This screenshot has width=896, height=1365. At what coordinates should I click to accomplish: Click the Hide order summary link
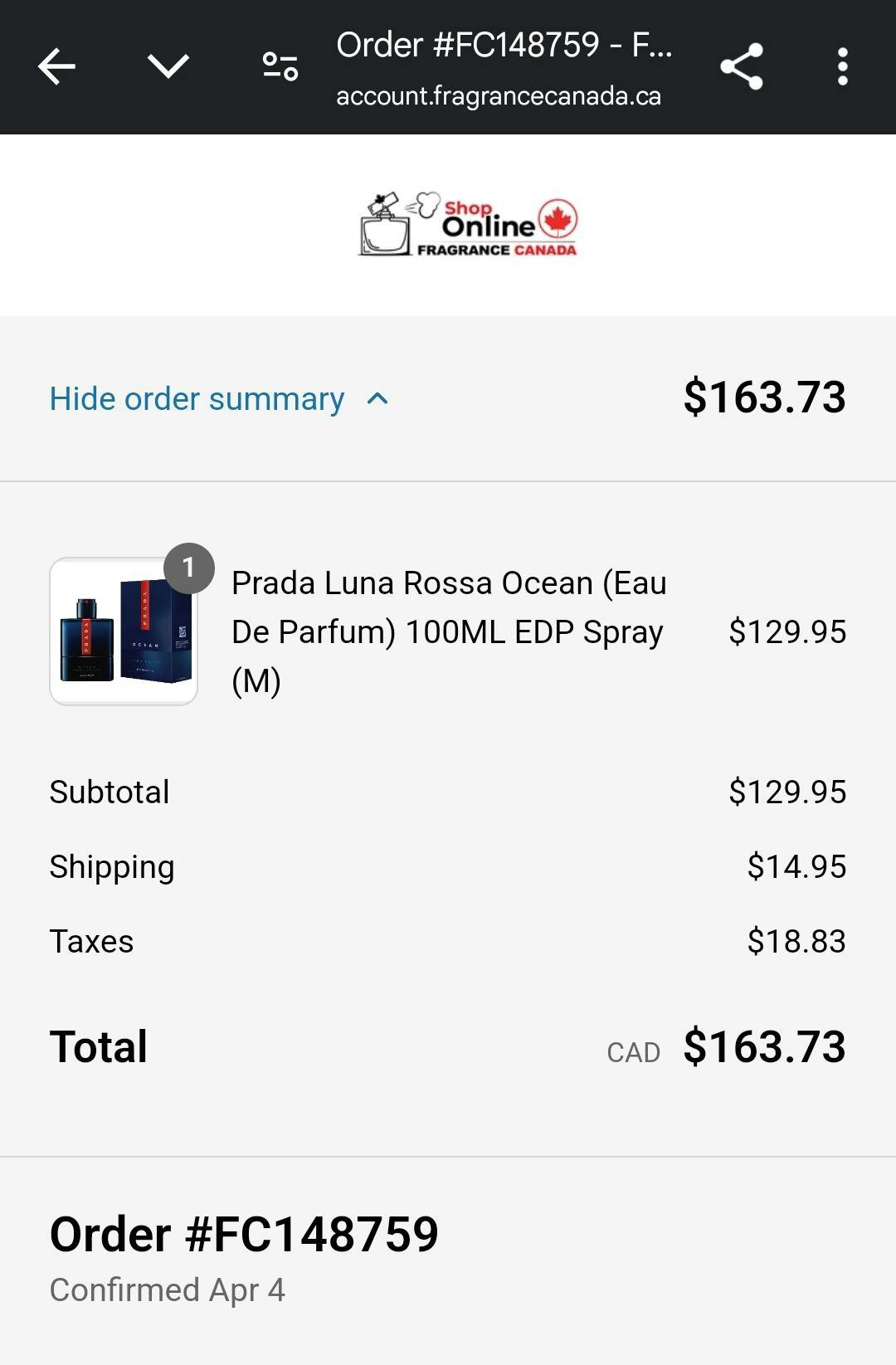click(197, 399)
